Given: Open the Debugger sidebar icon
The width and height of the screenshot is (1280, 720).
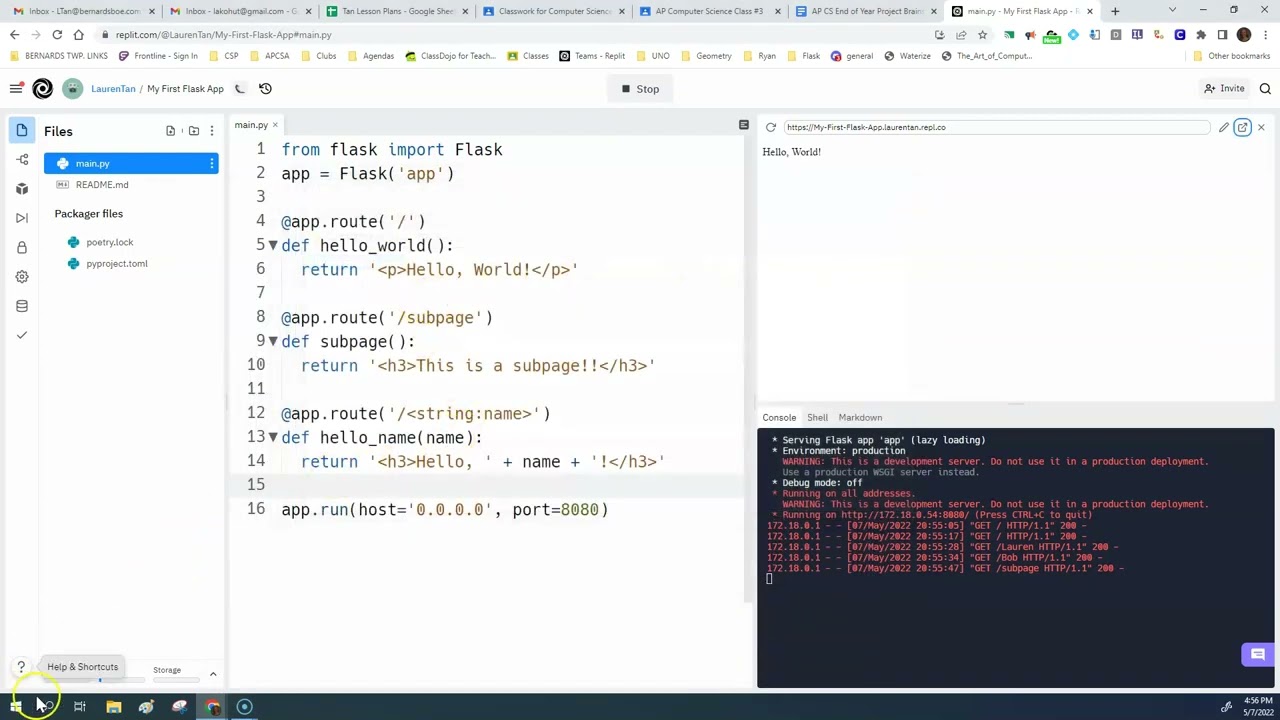Looking at the screenshot, I should coord(22,218).
